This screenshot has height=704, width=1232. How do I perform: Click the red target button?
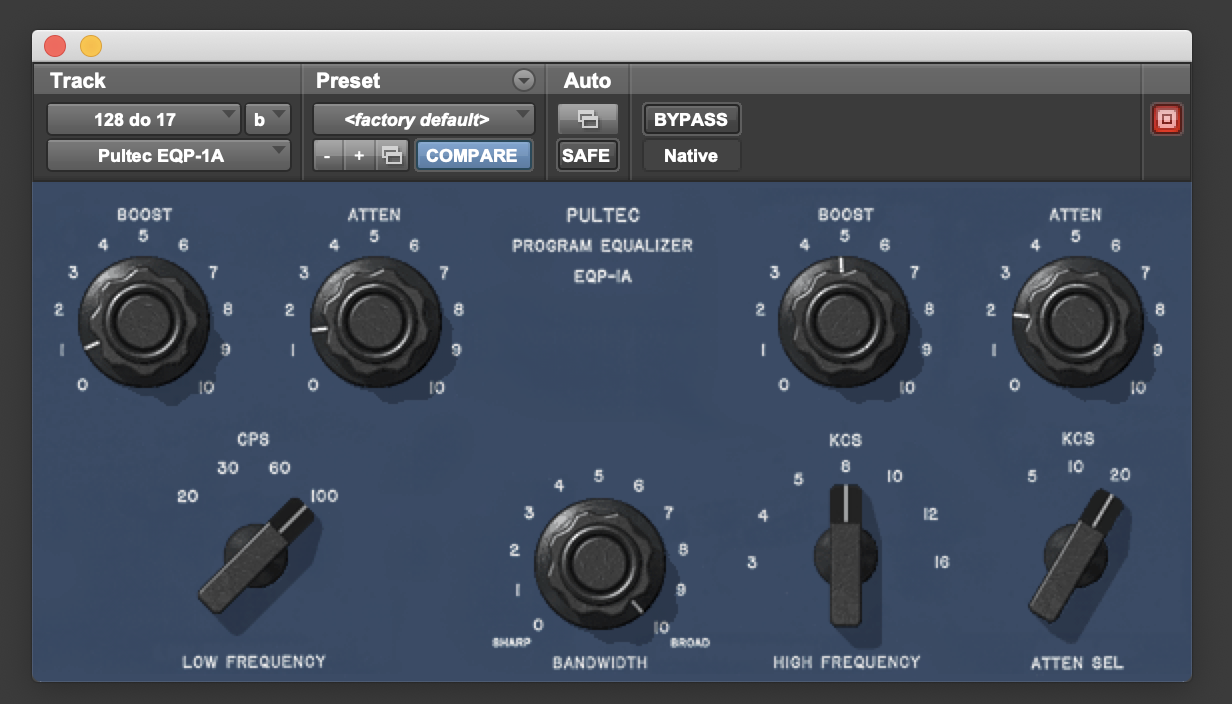pos(1167,120)
